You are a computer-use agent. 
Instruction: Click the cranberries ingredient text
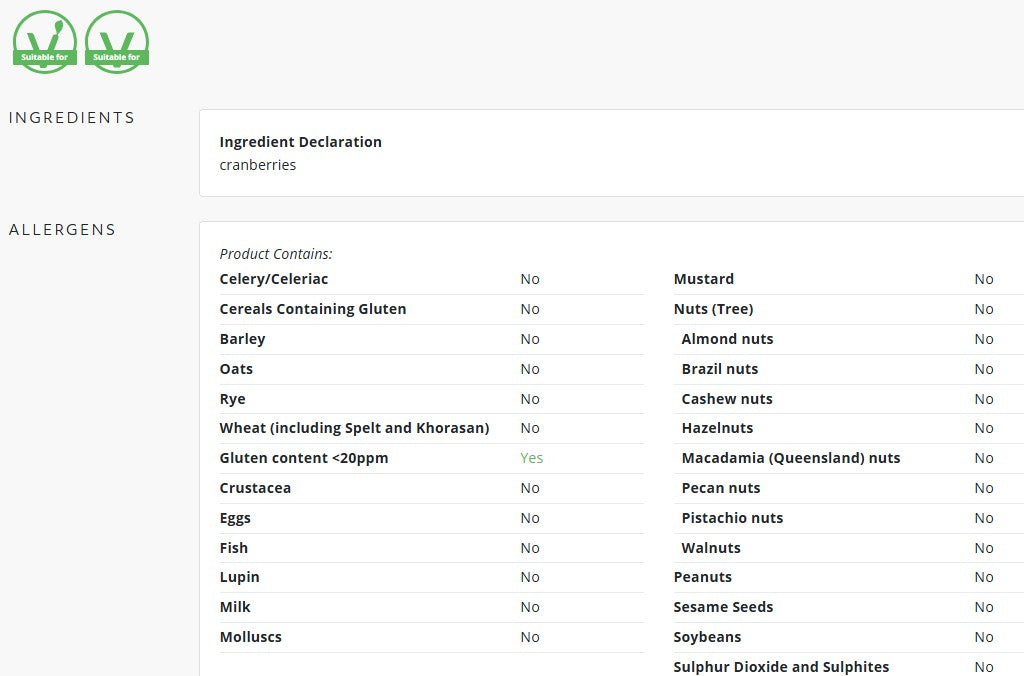257,165
